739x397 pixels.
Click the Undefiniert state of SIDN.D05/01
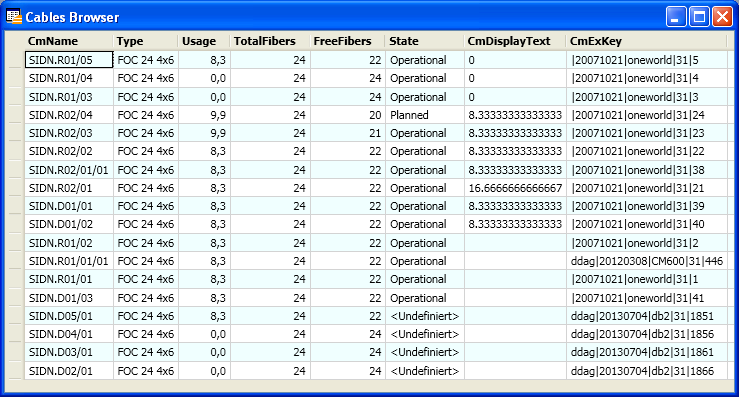click(x=425, y=316)
